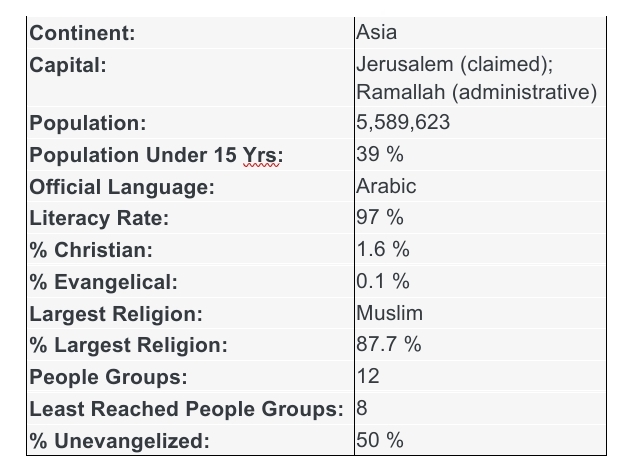Click the "Arabic" value cell
Screen dimensions: 628x476
pyautogui.click(x=386, y=186)
